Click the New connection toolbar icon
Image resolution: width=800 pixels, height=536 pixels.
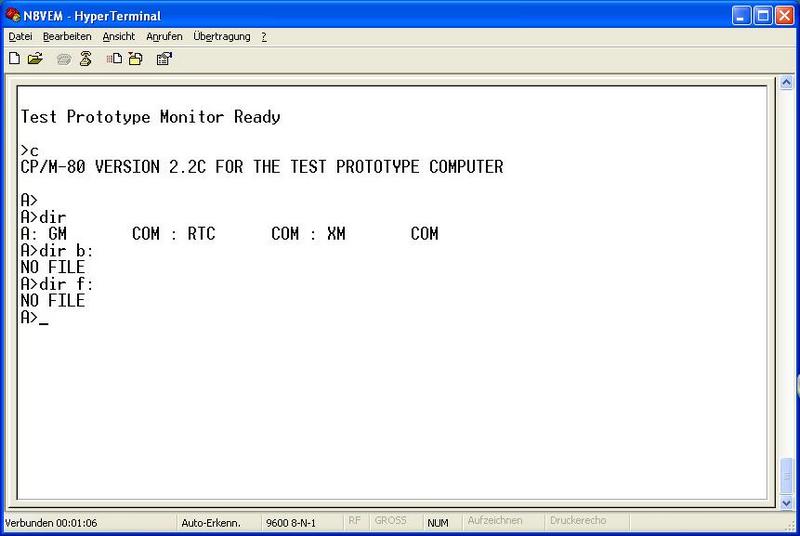click(x=14, y=59)
